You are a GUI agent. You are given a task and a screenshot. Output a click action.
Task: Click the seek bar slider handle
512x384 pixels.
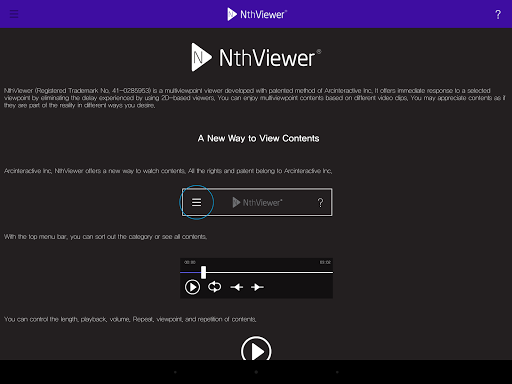click(x=203, y=272)
